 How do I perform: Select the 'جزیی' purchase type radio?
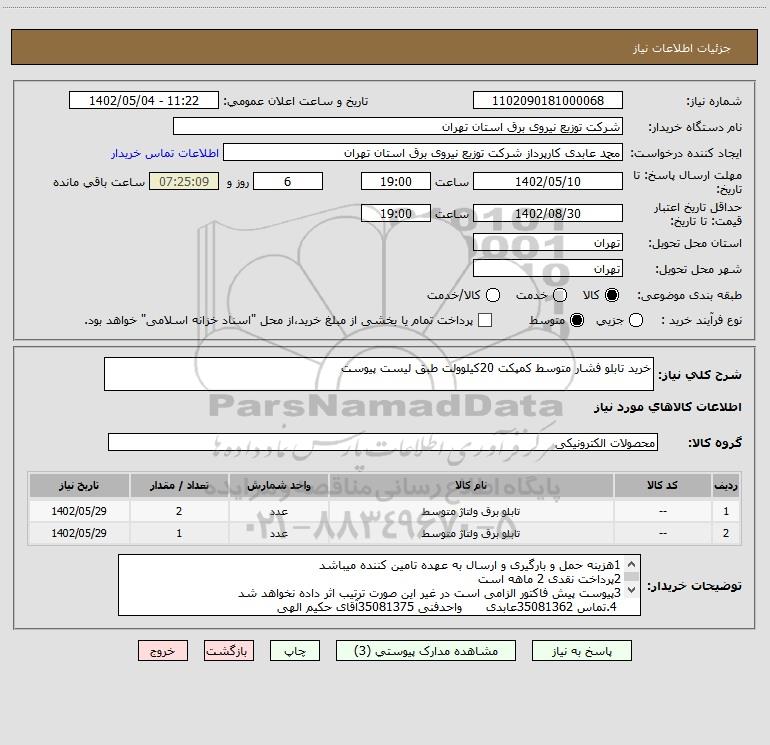tap(636, 320)
